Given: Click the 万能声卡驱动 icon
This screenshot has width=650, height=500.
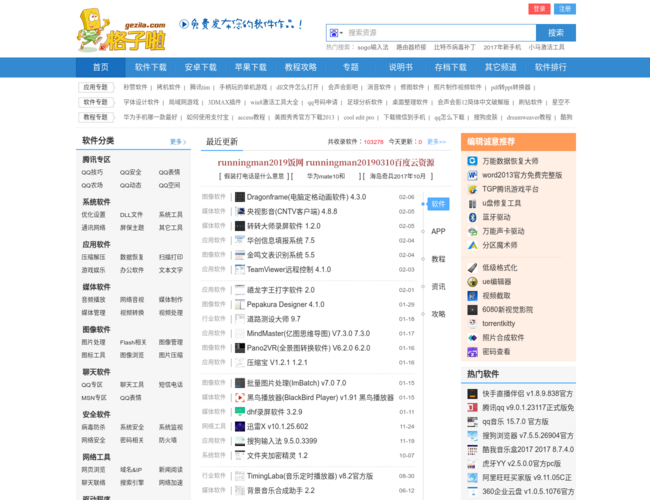Looking at the screenshot, I should (473, 231).
